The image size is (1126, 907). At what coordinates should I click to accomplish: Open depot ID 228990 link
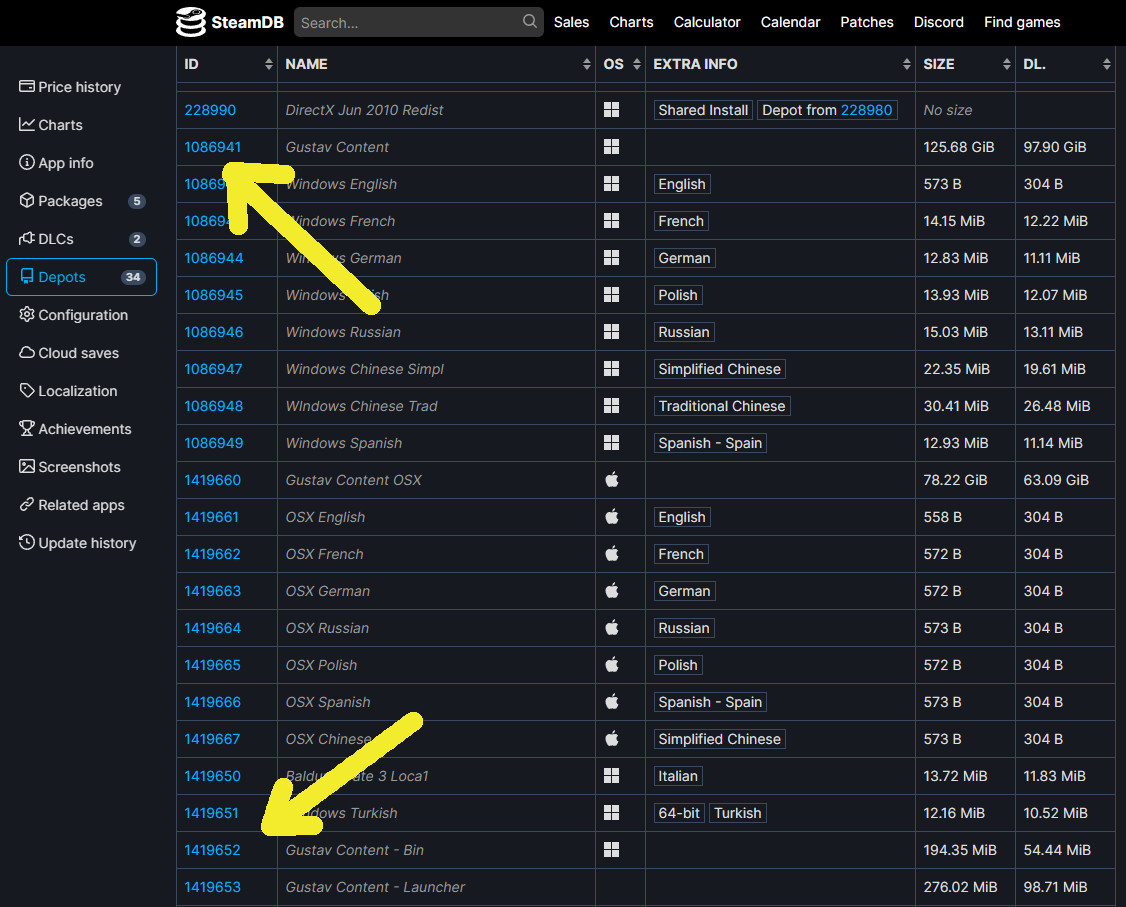click(210, 110)
